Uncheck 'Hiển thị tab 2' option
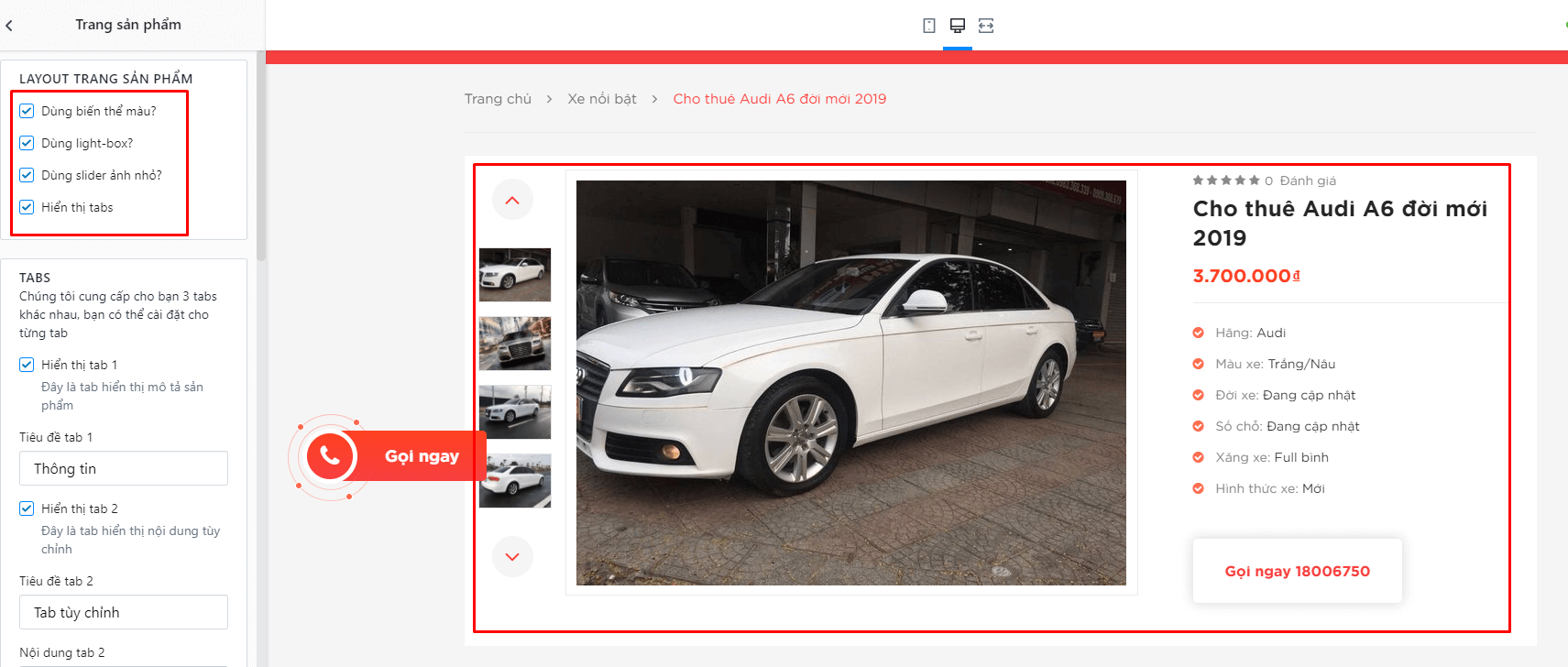 pos(27,508)
